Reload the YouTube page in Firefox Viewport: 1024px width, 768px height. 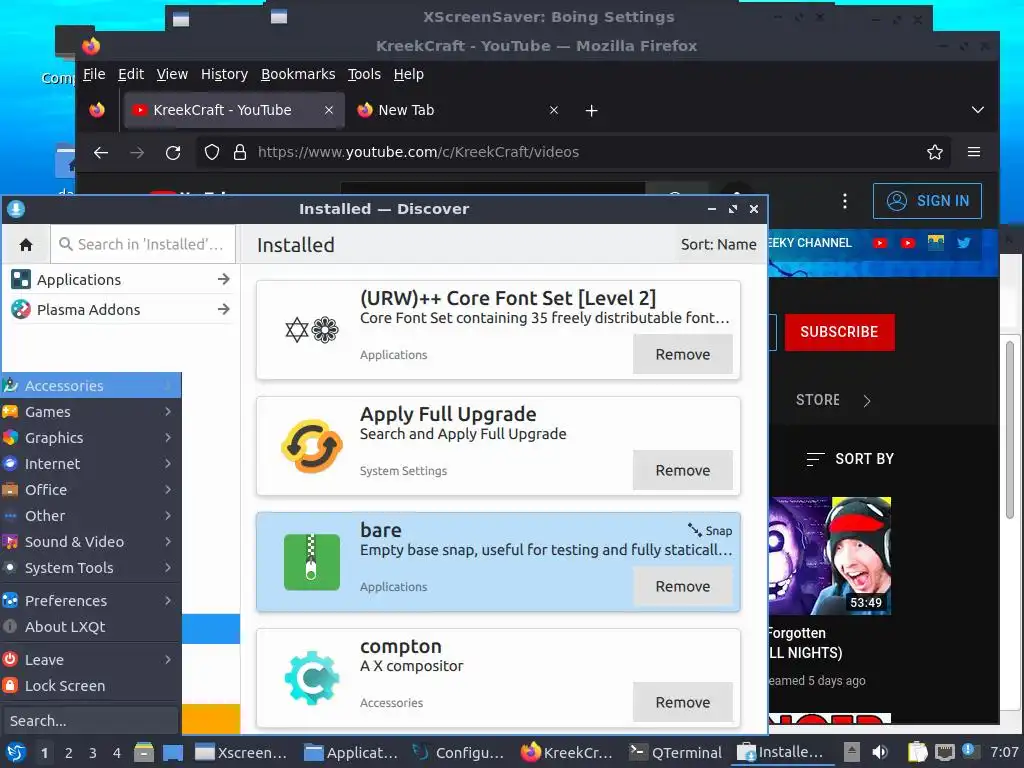tap(173, 152)
